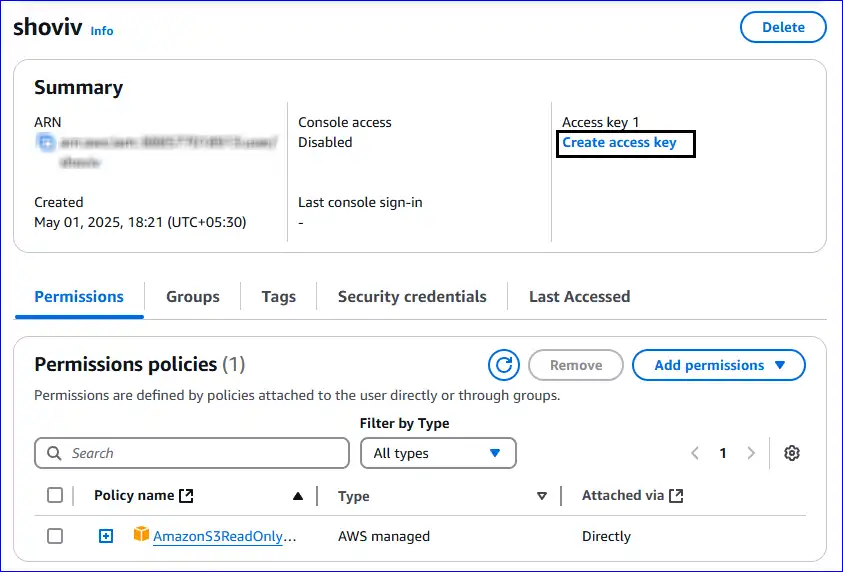Select all policies with header checkbox
Screen dimensions: 843x572
pos(55,495)
